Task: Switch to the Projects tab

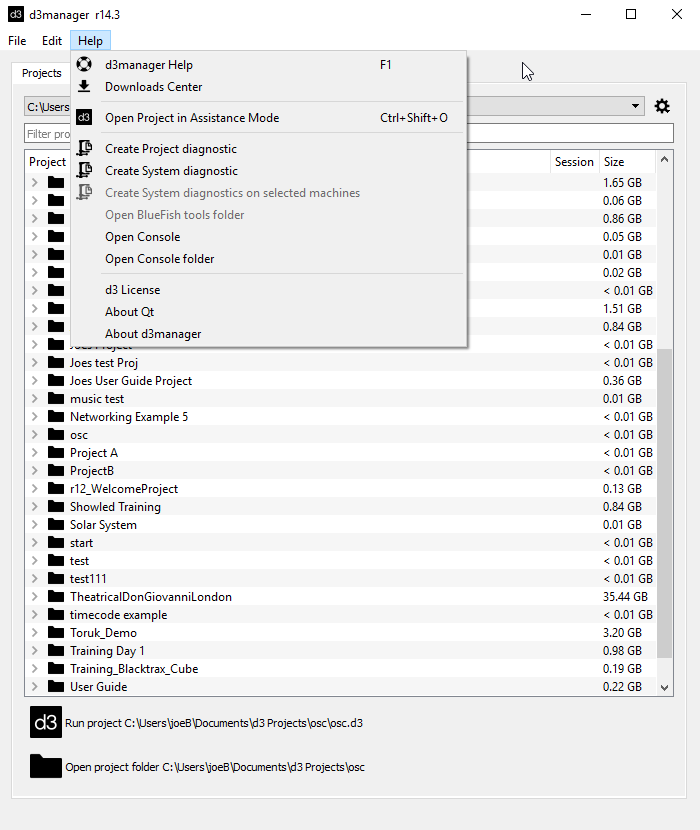Action: point(41,73)
